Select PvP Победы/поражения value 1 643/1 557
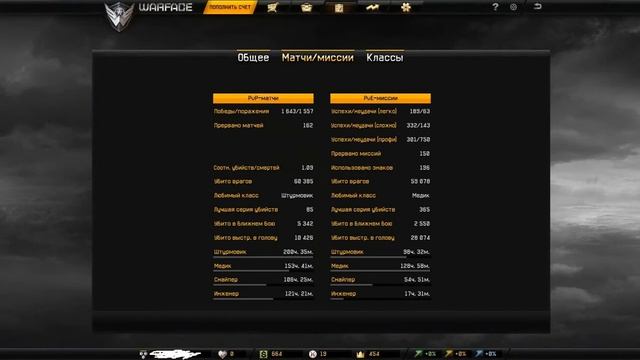 coord(297,111)
